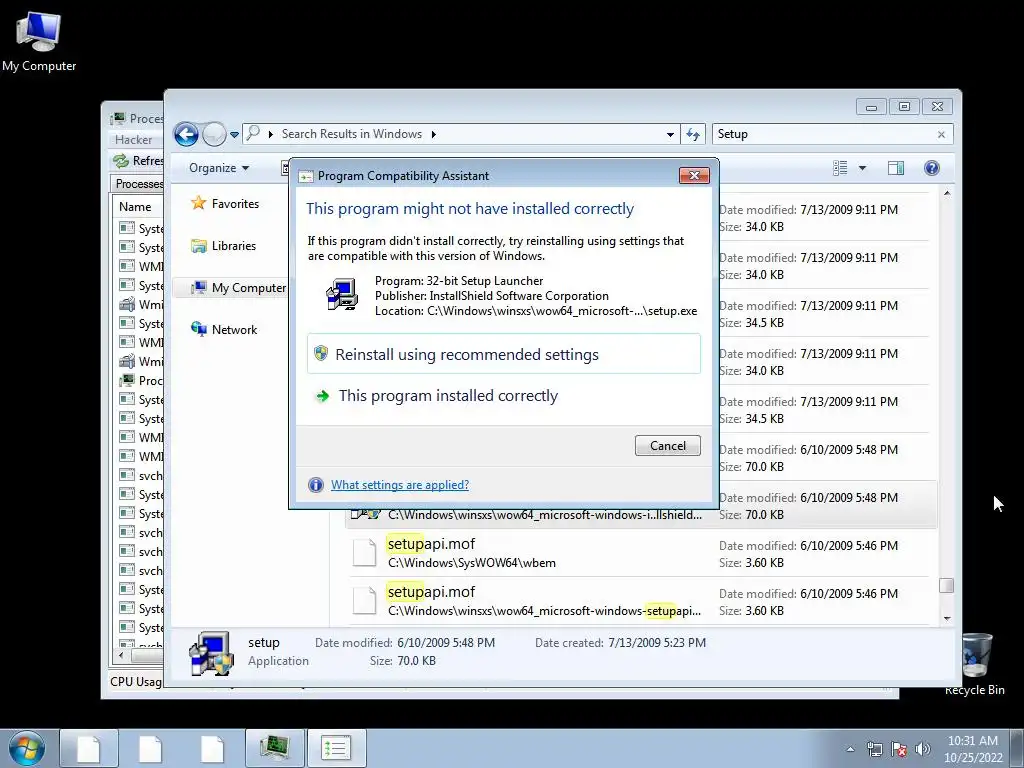Open the Organize menu
Image resolution: width=1024 pixels, height=768 pixels.
click(x=219, y=168)
